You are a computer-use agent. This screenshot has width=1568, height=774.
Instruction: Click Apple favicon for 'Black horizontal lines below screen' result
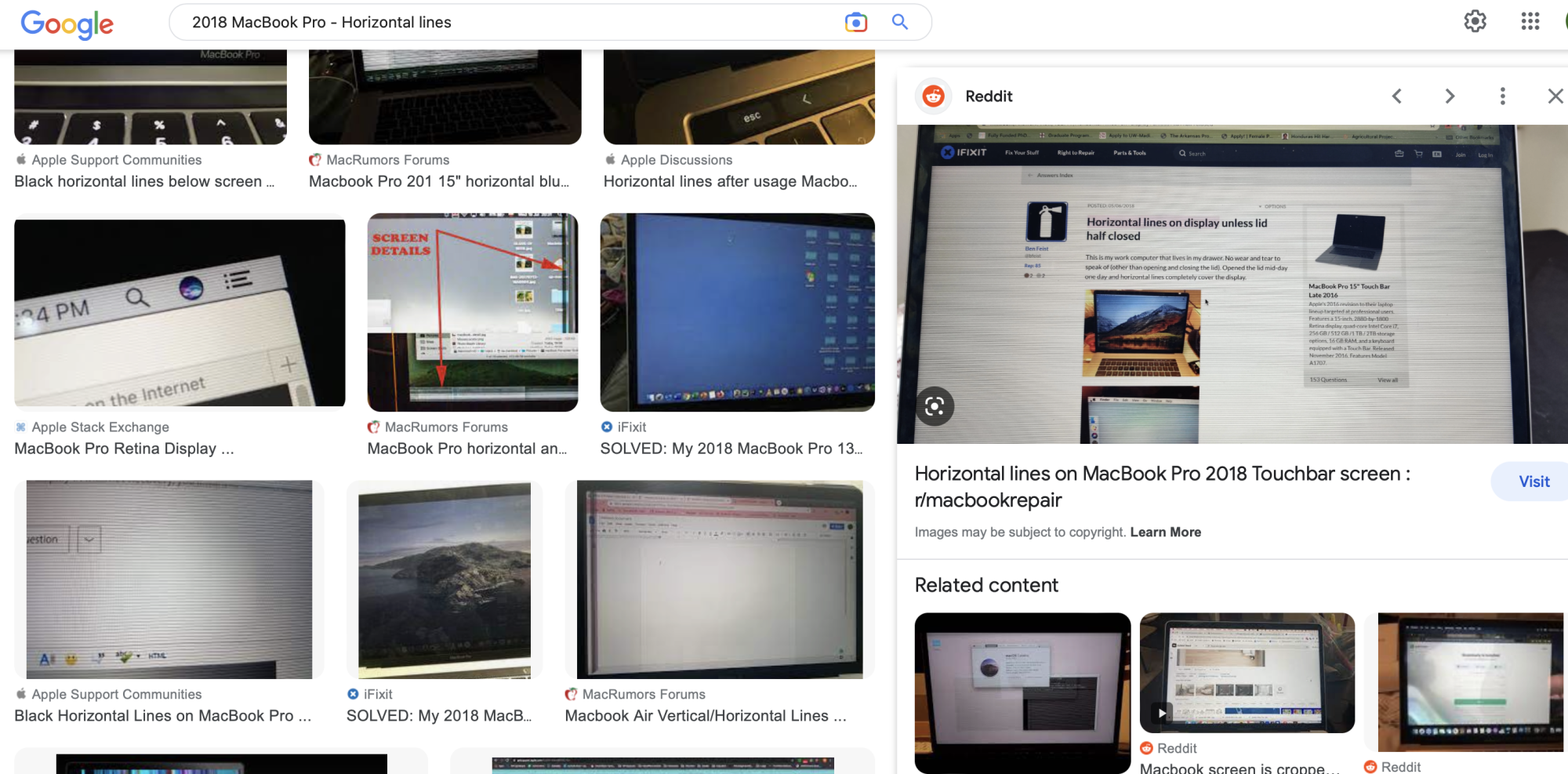tap(21, 159)
